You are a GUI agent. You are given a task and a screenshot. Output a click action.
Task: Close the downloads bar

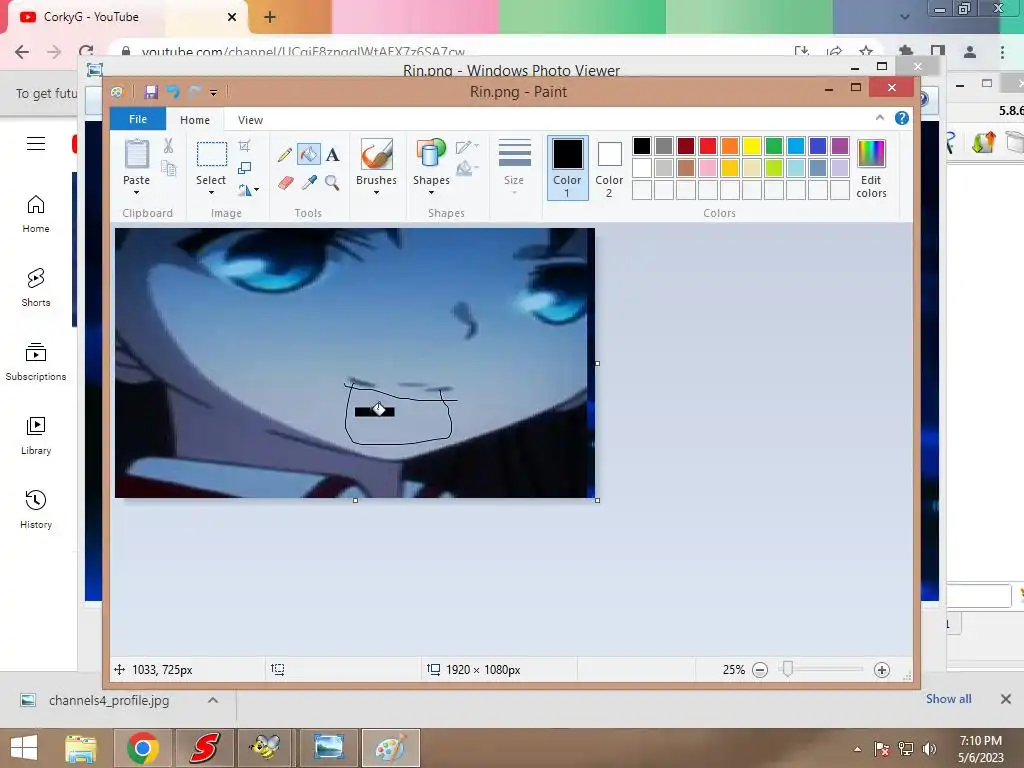(x=1006, y=699)
